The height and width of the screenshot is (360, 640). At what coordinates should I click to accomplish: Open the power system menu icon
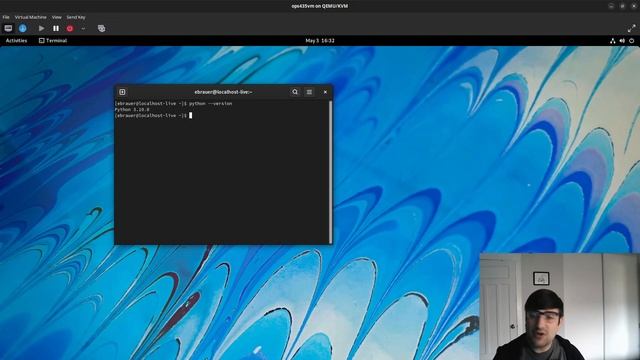631,40
